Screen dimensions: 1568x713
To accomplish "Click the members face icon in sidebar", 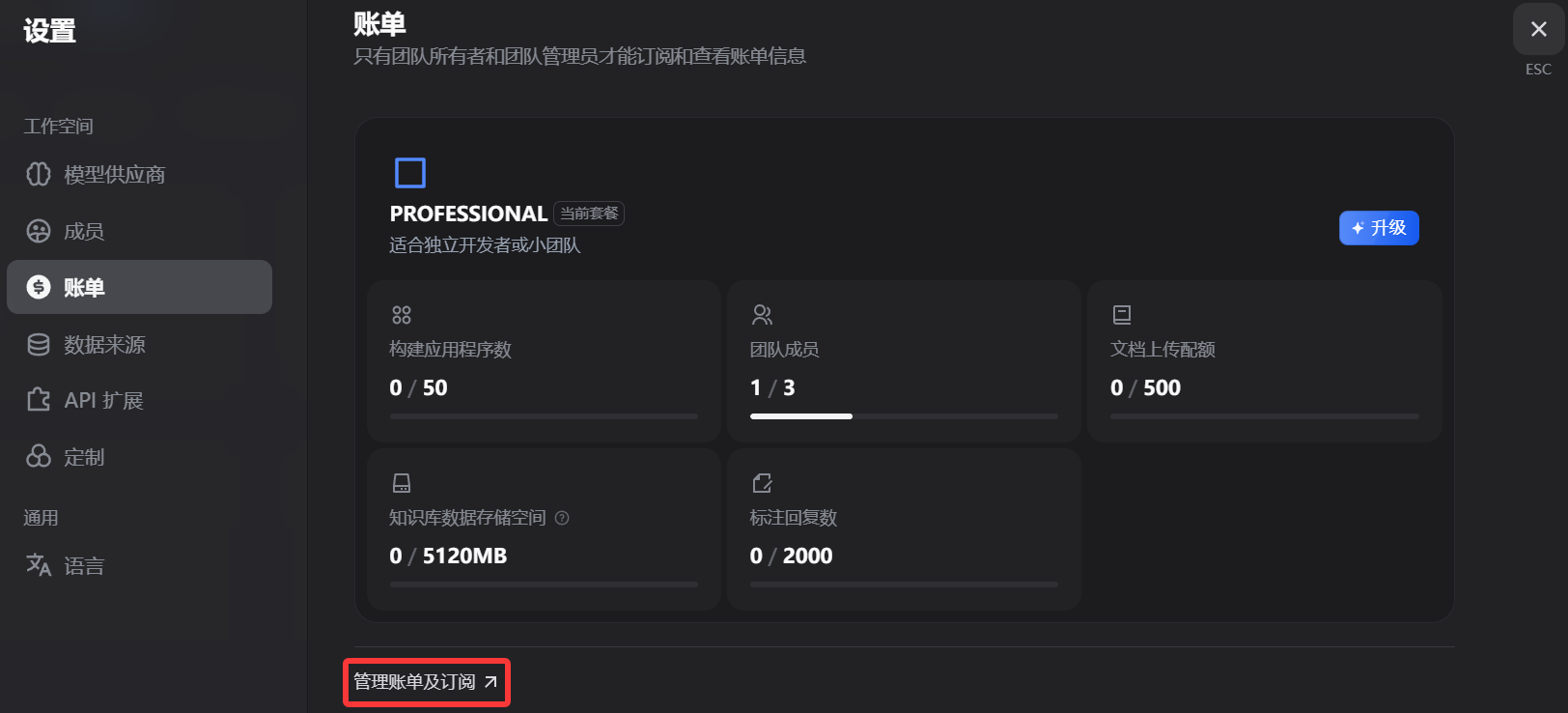I will (x=39, y=231).
